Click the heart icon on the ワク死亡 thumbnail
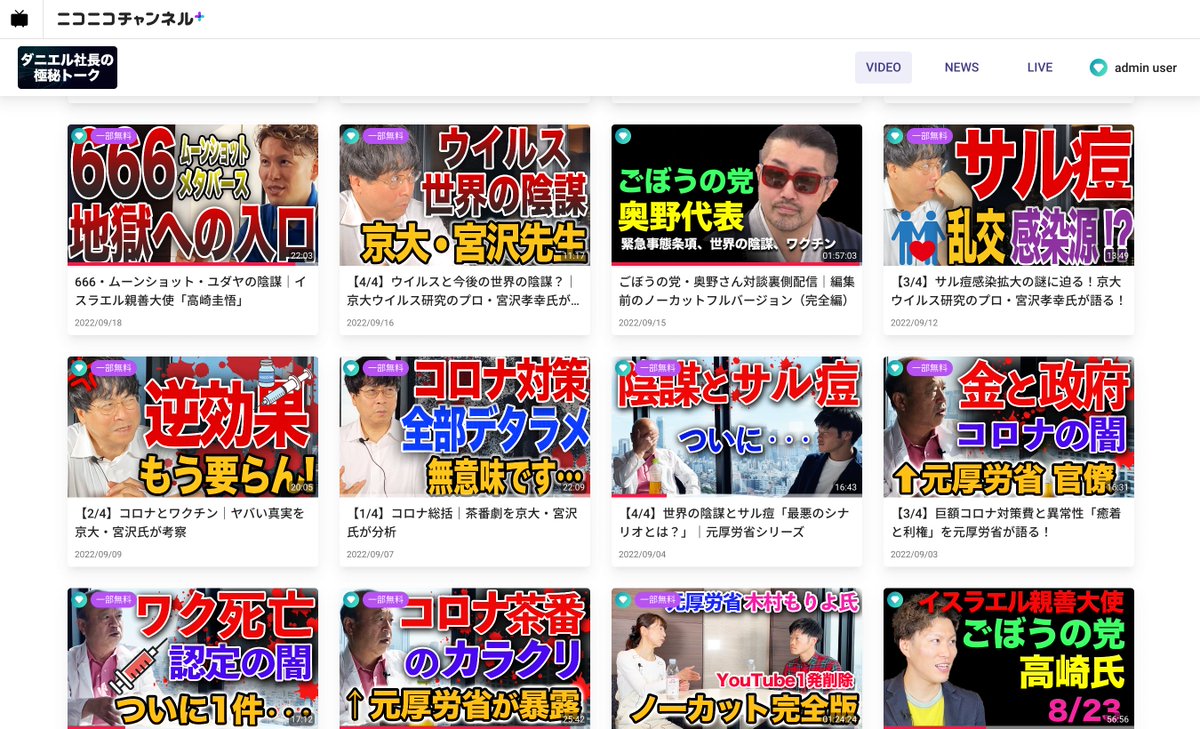1200x729 pixels. tap(79, 600)
